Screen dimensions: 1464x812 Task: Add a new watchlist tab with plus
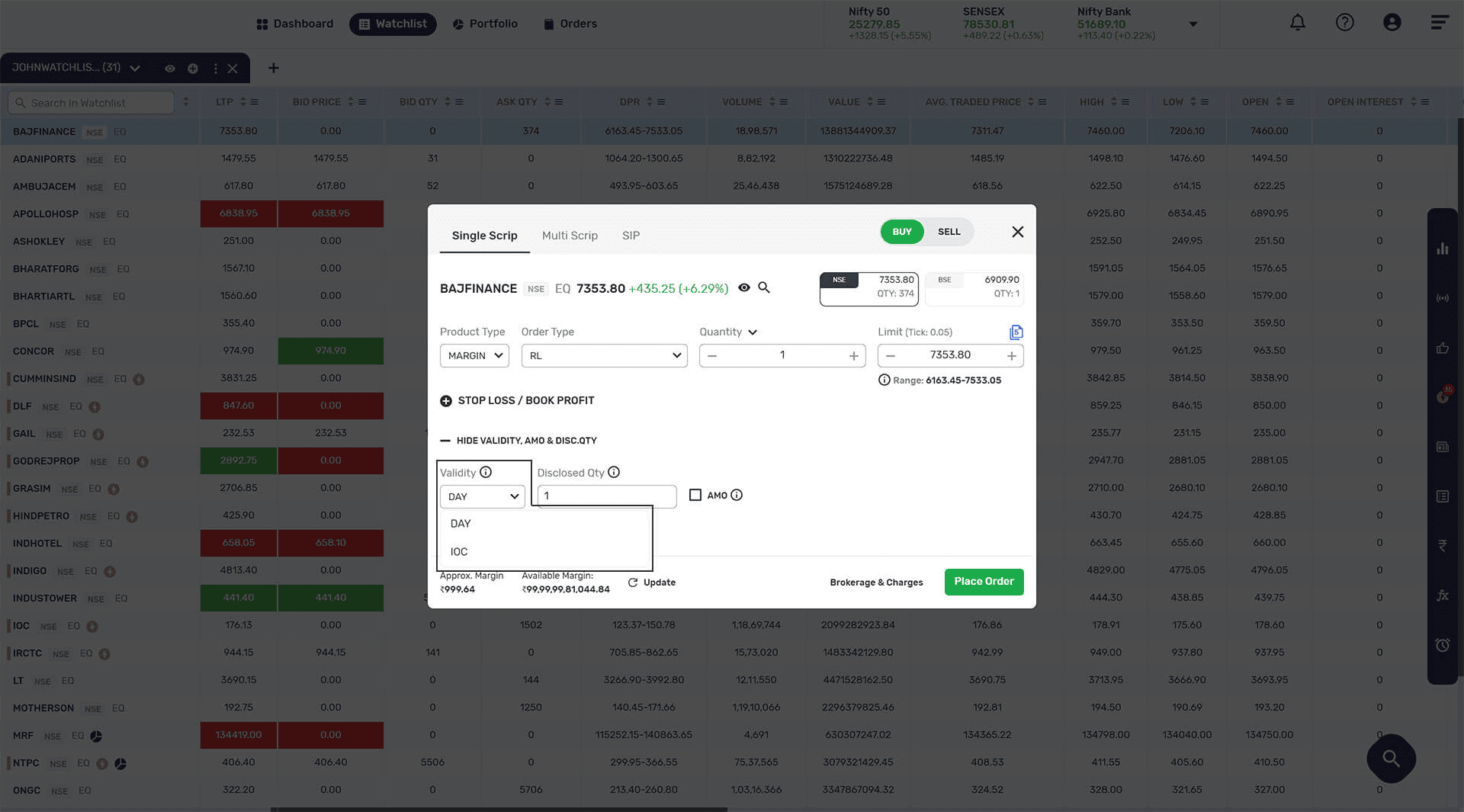(x=273, y=68)
